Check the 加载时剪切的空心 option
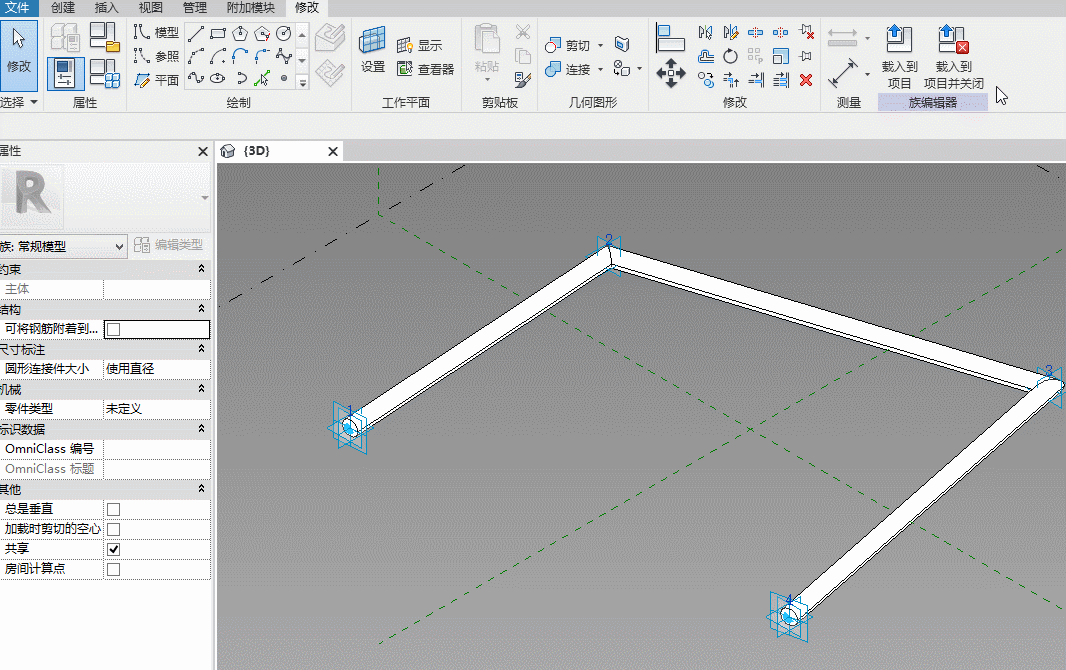This screenshot has height=670, width=1066. [114, 529]
